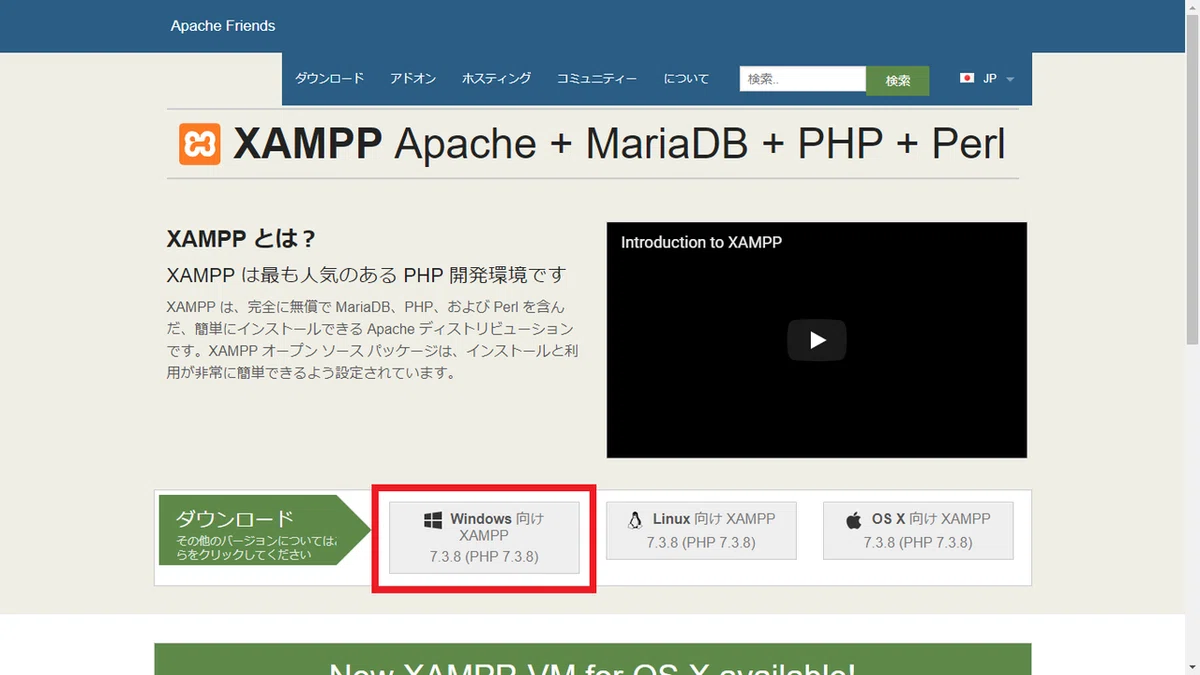Click the Introduction to XAMPP video title

coord(701,242)
